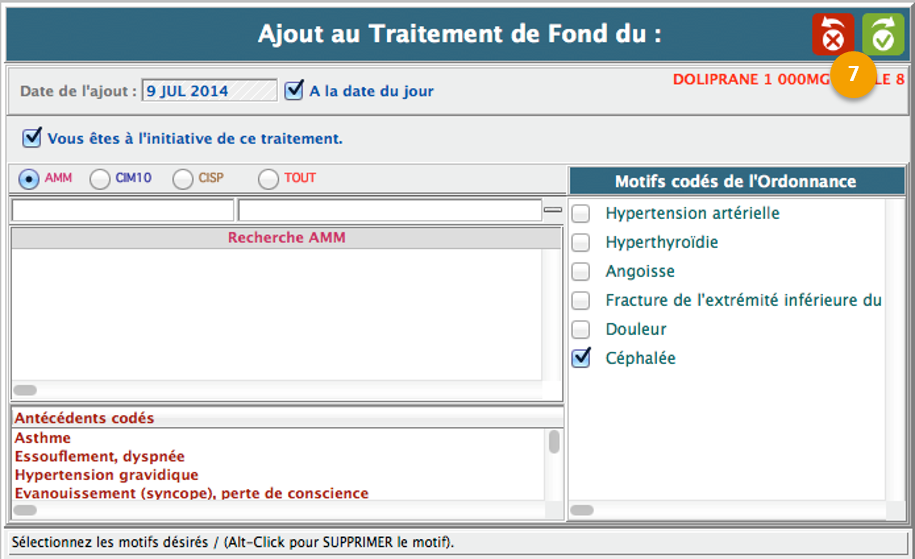
Task: Uncheck the Céphalée motif checkbox
Action: (581, 358)
